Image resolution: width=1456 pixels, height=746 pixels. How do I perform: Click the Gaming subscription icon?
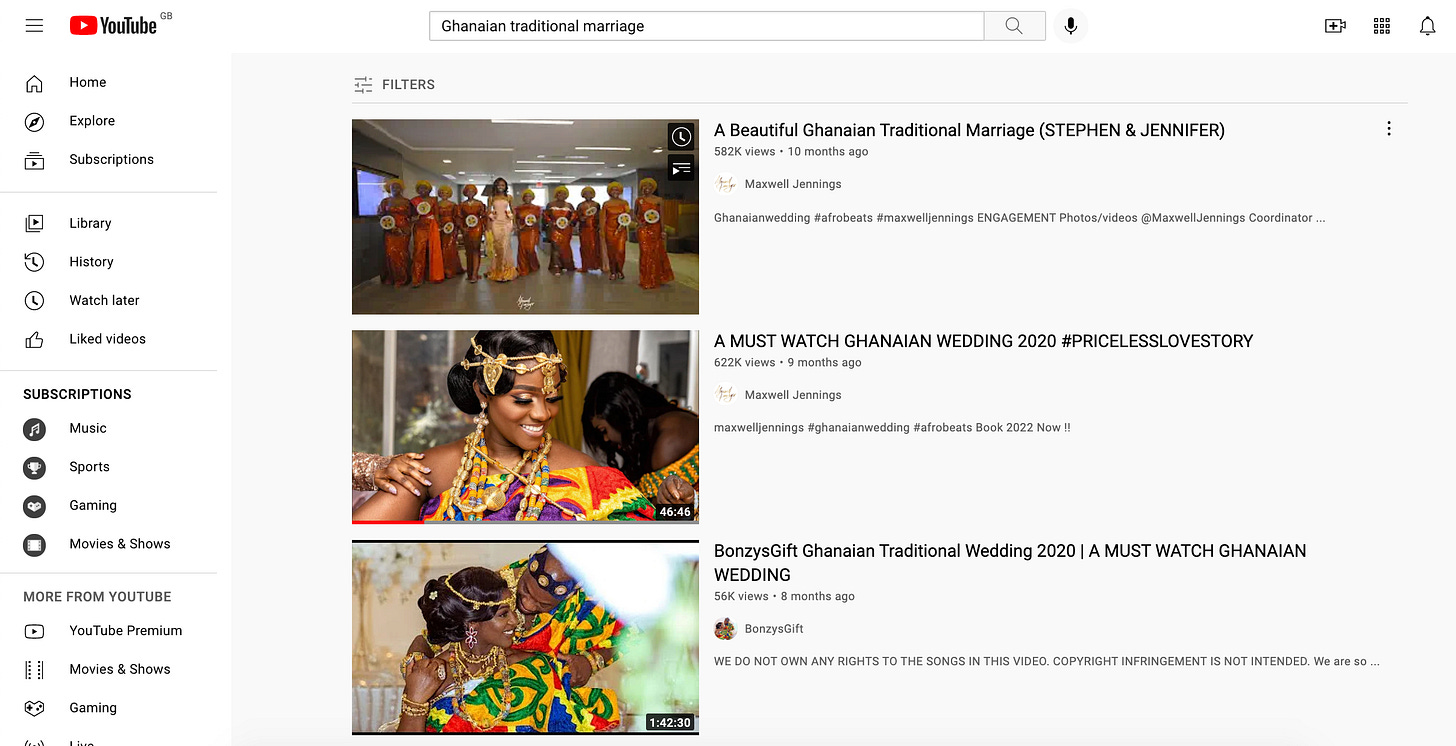coord(35,506)
